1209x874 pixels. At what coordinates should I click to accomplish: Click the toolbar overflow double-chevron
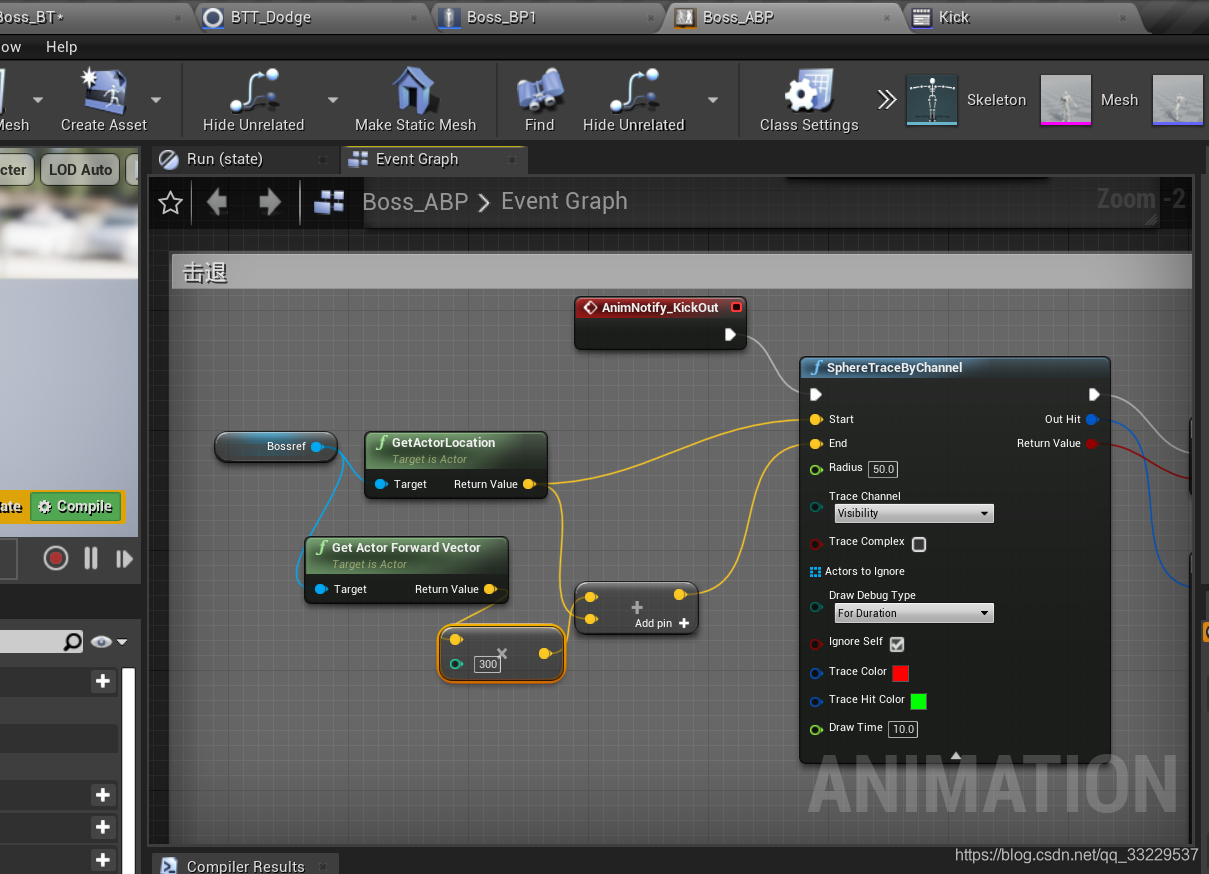point(887,100)
